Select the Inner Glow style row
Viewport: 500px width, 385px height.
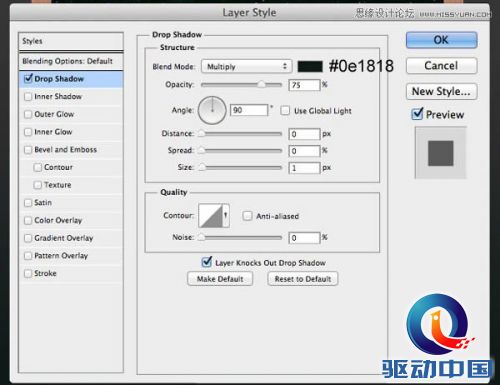point(71,132)
